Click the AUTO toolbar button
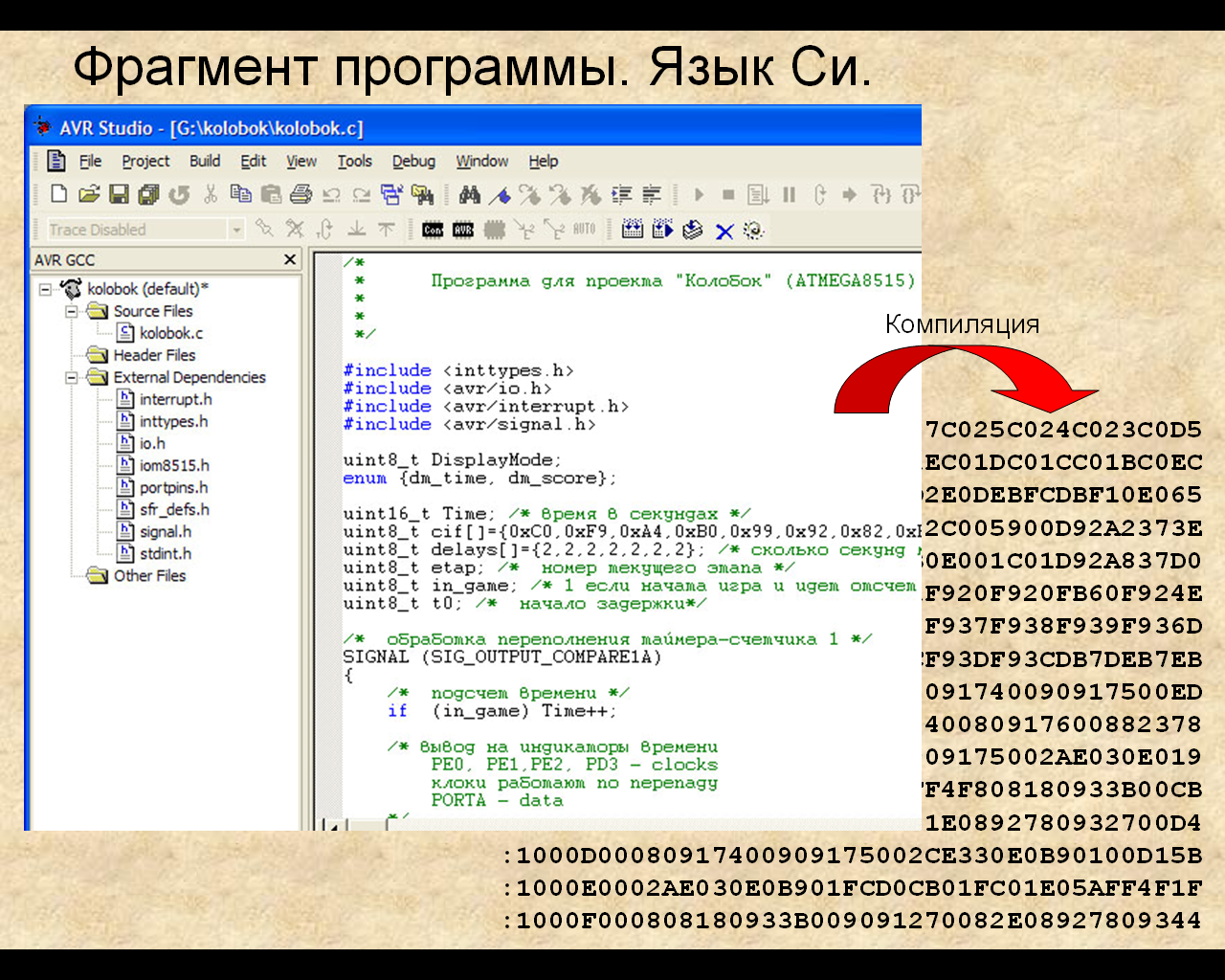 pos(584,229)
